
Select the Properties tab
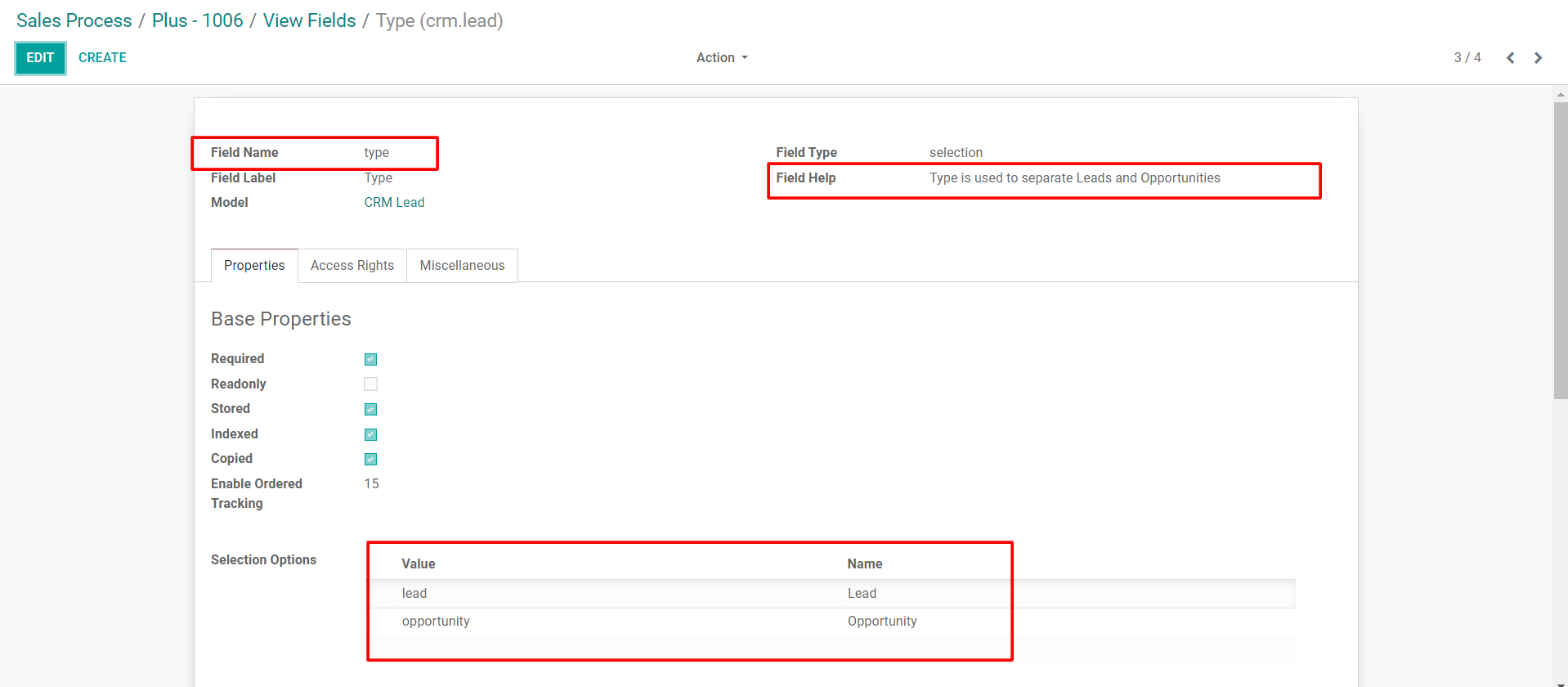[x=254, y=266]
